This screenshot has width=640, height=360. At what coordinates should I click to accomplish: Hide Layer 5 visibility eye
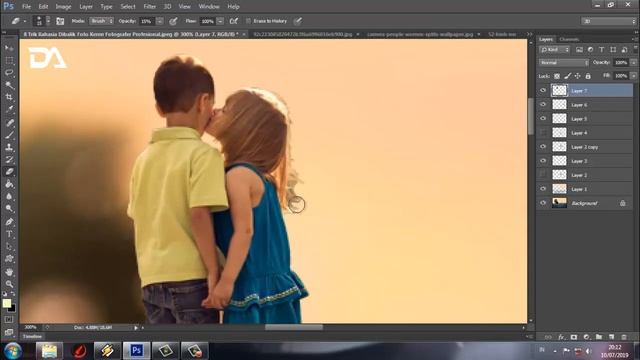pos(543,118)
